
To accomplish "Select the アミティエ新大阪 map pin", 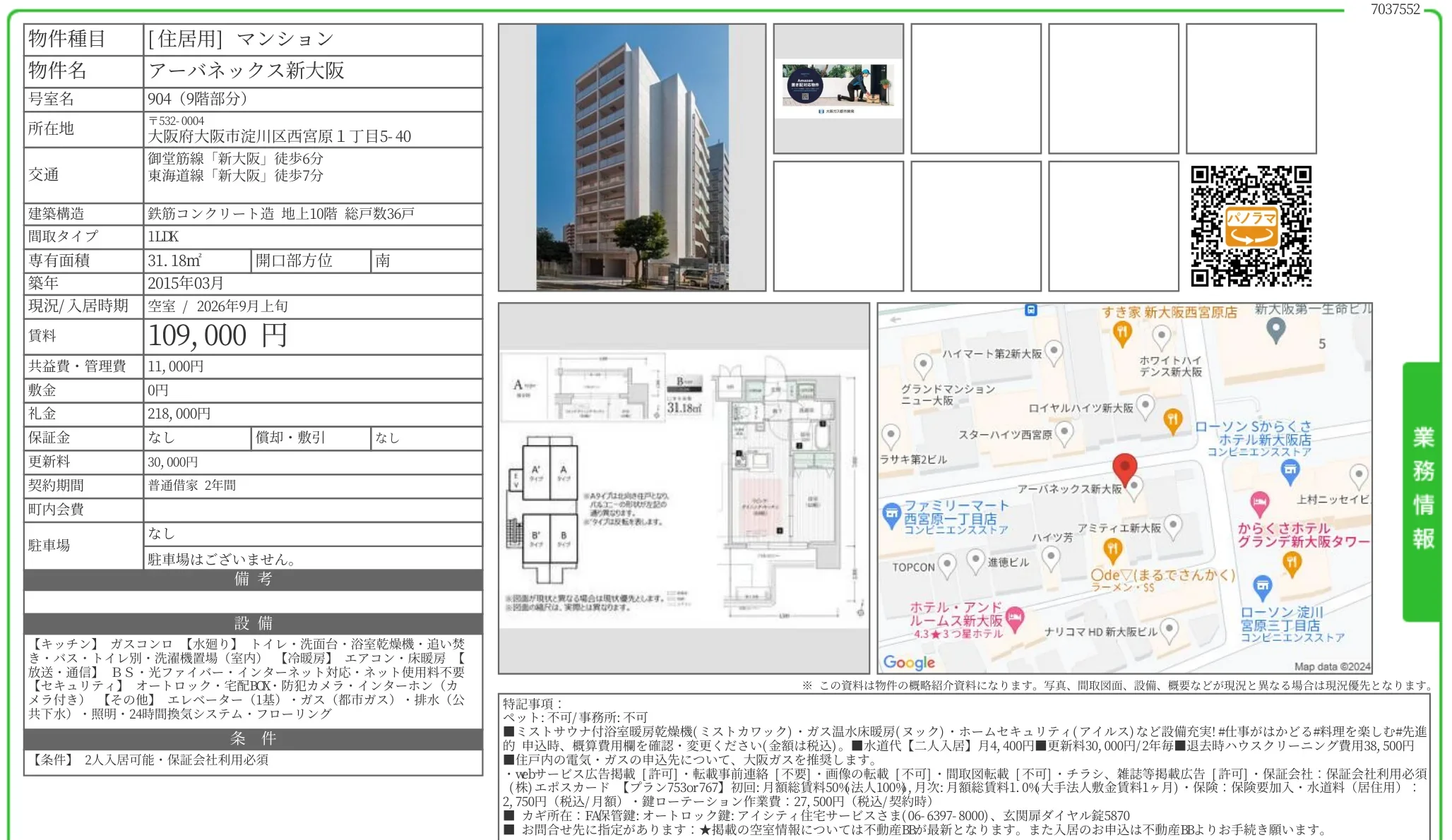I will pos(1173,527).
